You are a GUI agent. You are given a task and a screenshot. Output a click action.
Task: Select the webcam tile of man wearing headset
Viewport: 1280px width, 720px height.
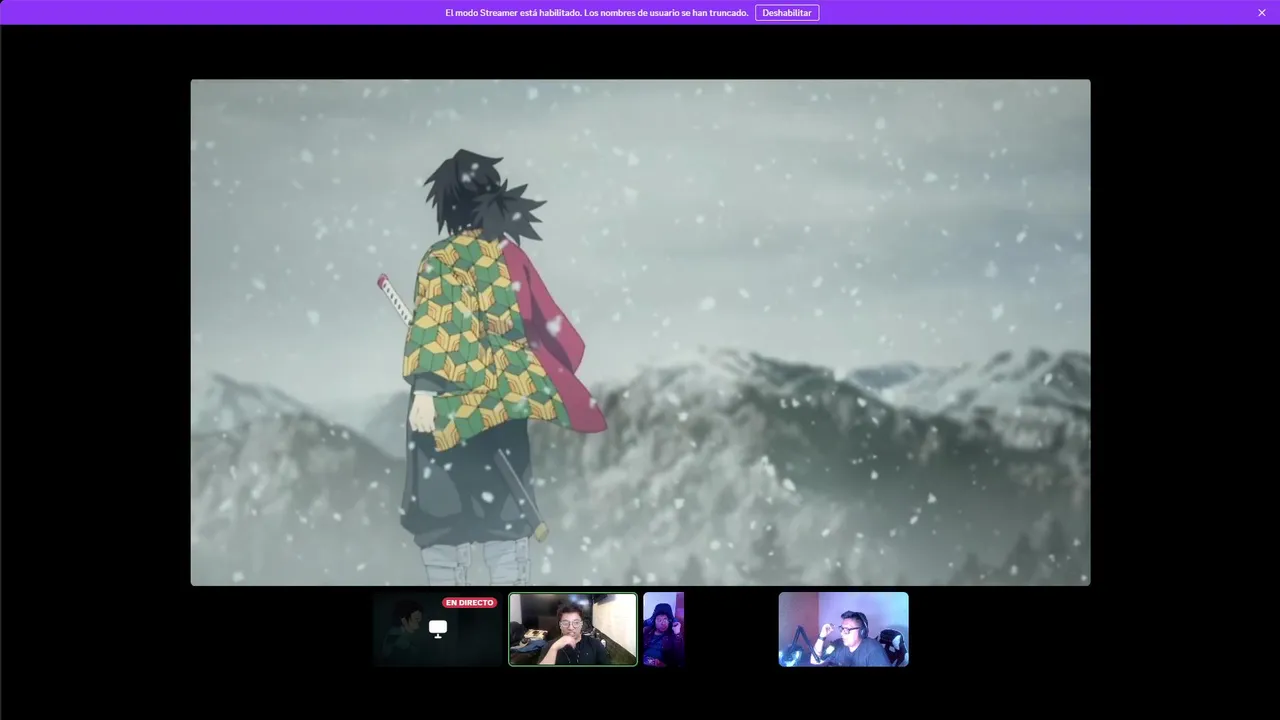pyautogui.click(x=844, y=629)
